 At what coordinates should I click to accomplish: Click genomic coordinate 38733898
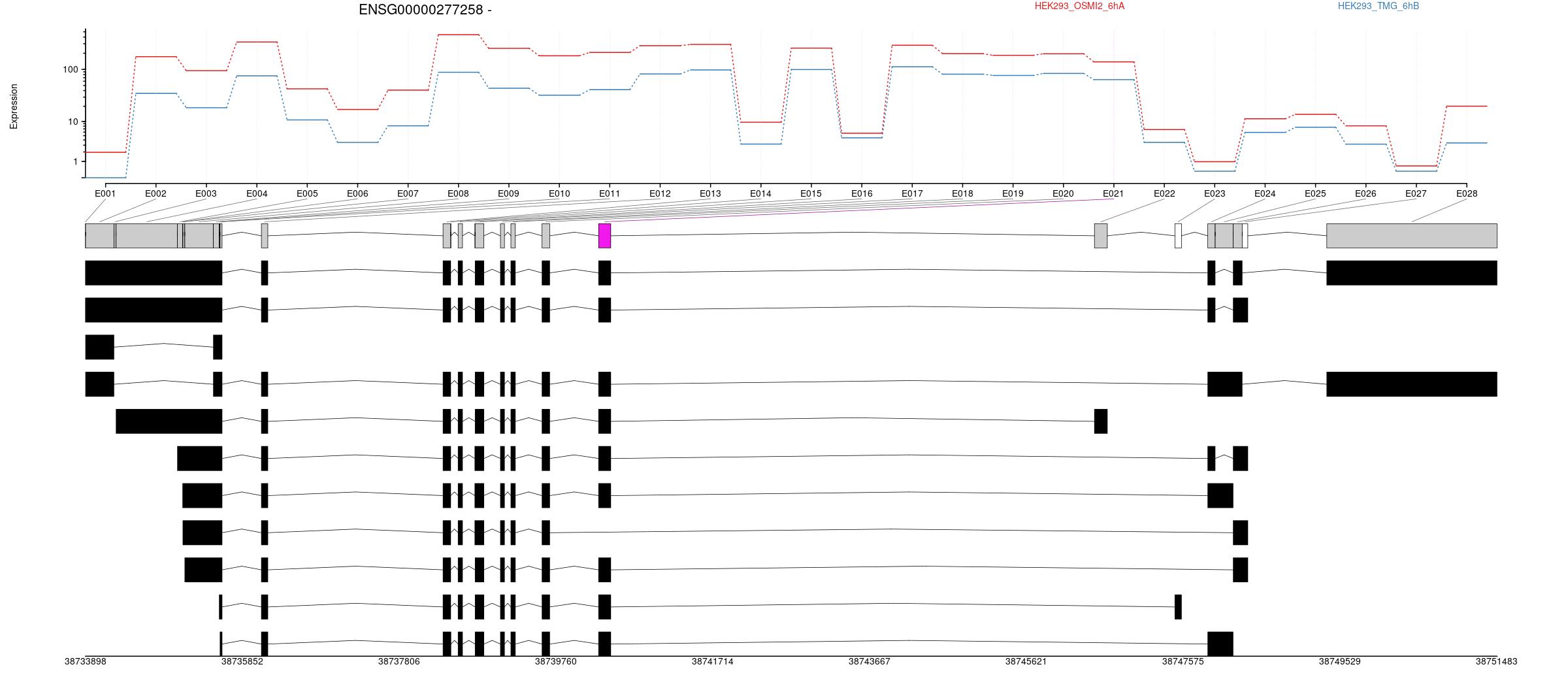tap(86, 661)
